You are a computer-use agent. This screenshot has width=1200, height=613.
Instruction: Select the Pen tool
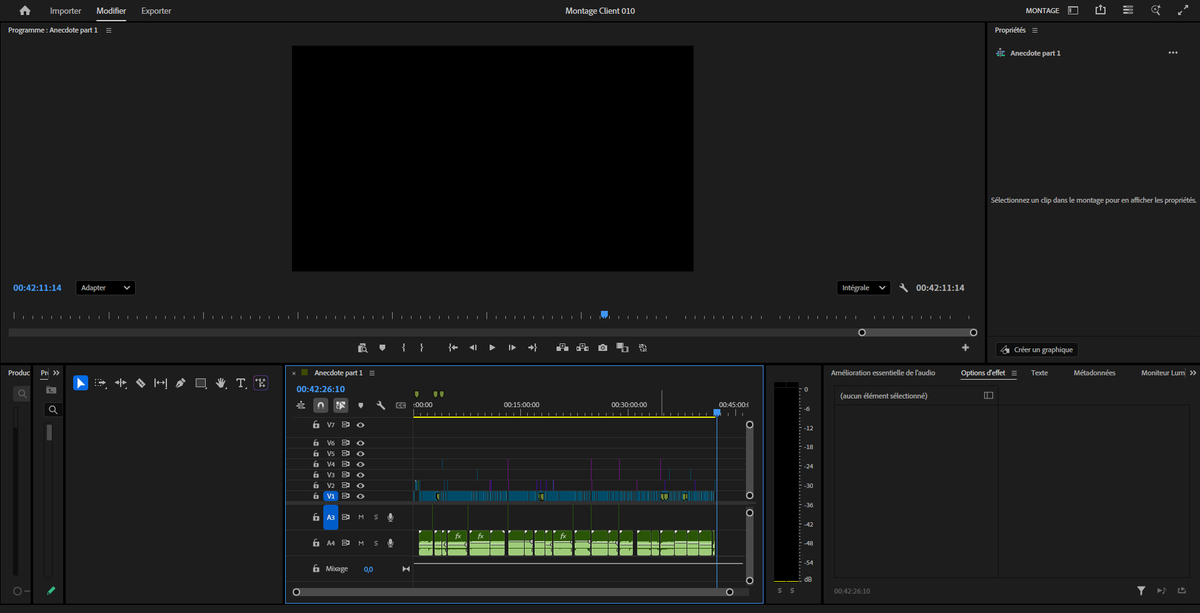point(181,383)
